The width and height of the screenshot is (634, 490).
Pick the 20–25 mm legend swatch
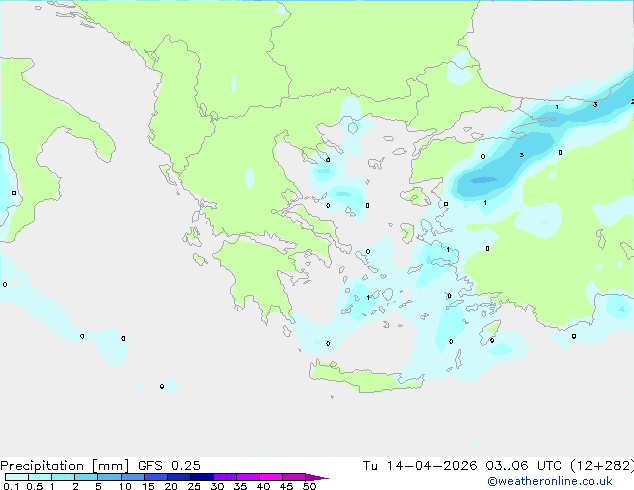point(178,477)
